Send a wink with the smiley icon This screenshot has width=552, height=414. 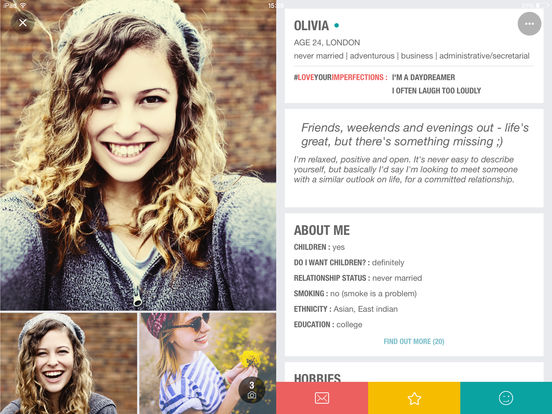[x=506, y=398]
